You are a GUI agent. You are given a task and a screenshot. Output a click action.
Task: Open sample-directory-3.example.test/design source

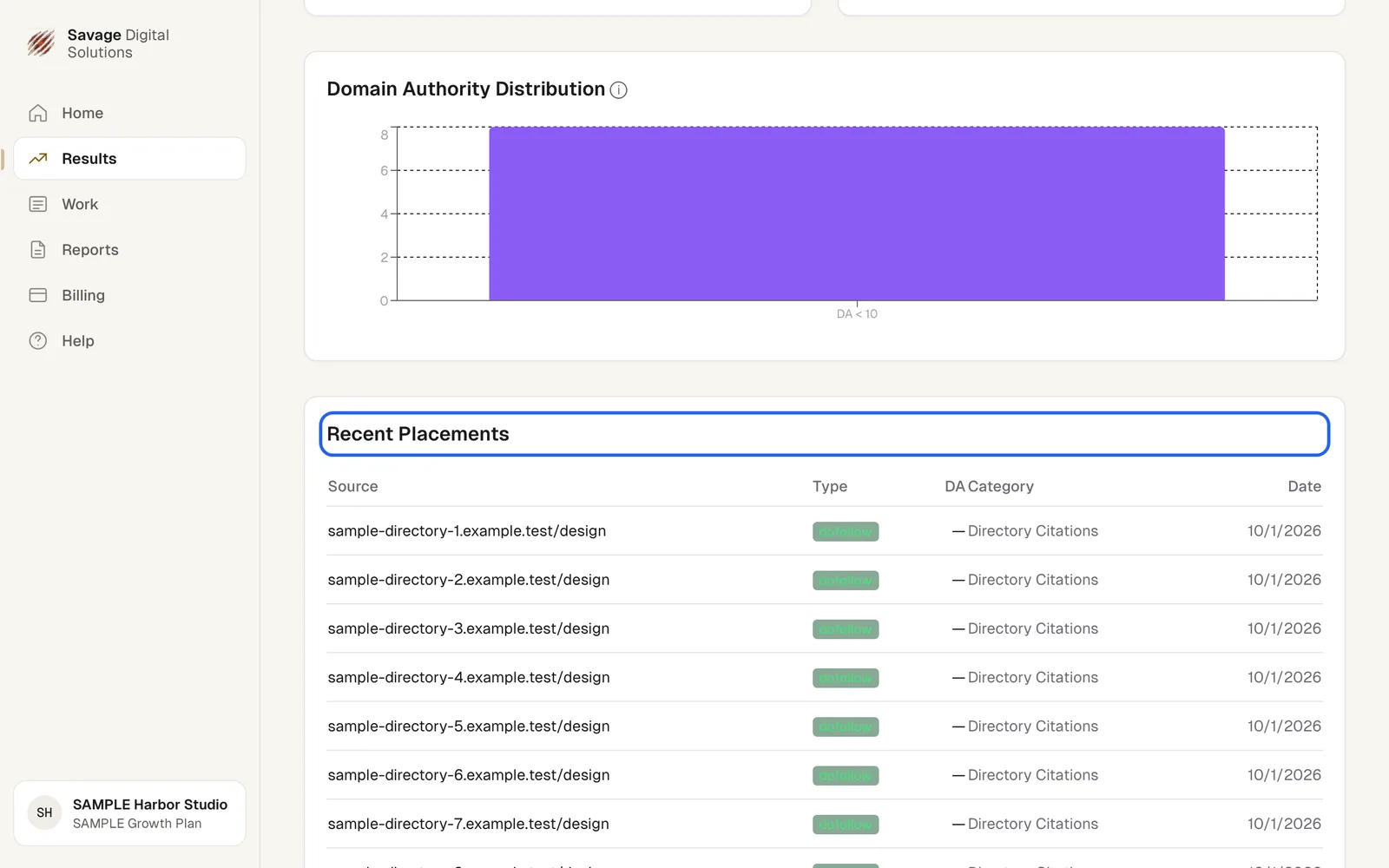coord(469,628)
